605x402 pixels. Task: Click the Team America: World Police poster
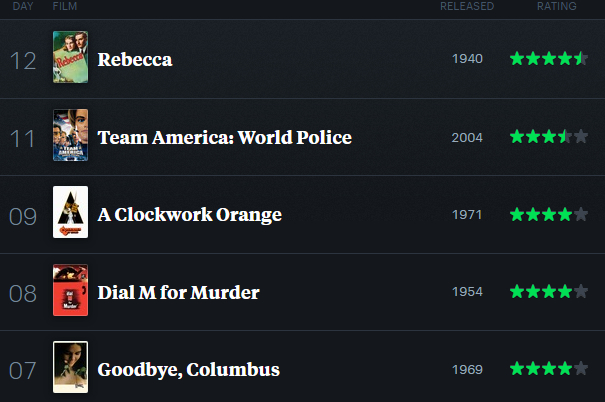tap(70, 136)
